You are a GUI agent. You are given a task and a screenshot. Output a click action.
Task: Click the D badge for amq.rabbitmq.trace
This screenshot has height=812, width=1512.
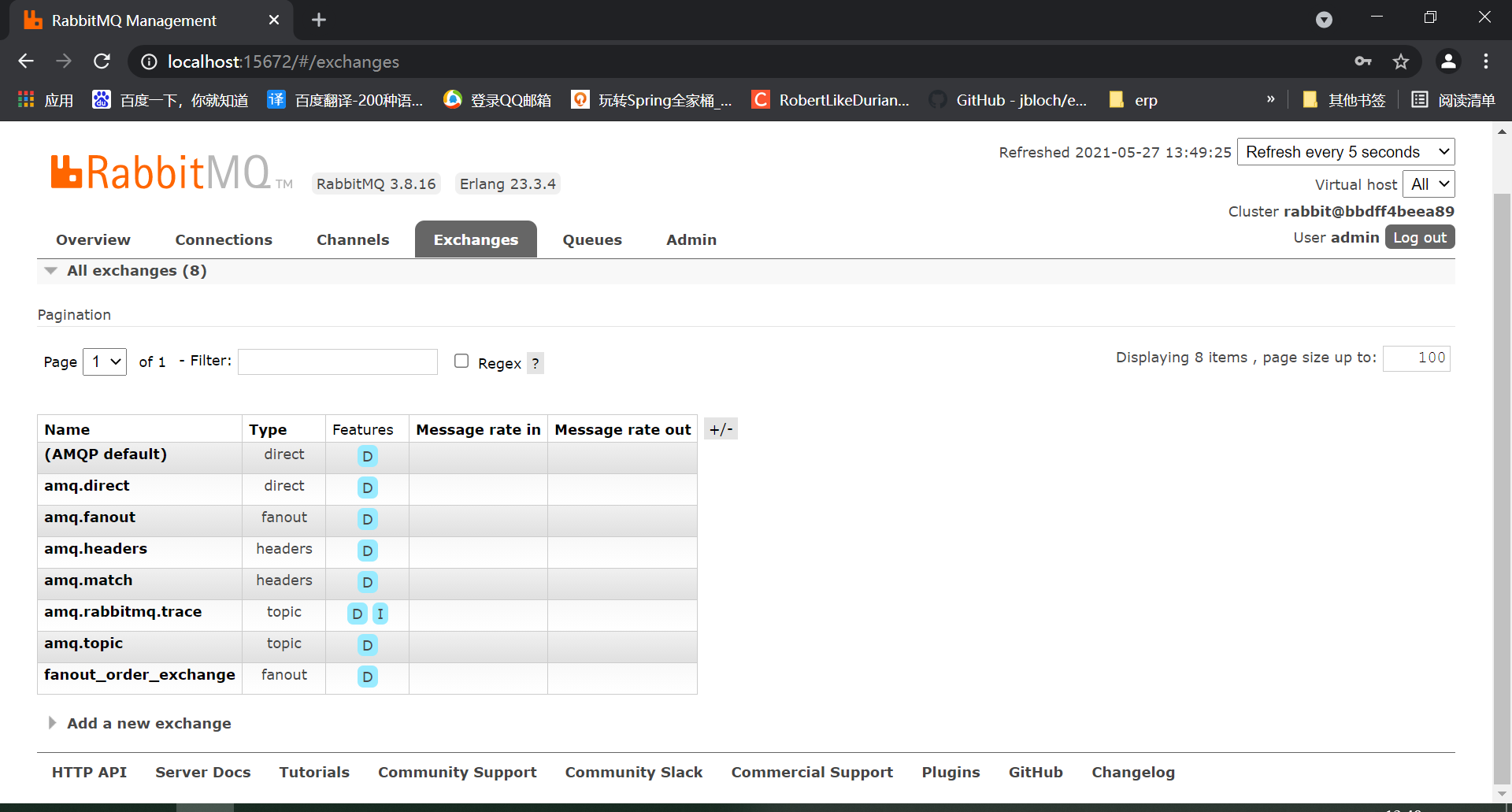point(358,614)
